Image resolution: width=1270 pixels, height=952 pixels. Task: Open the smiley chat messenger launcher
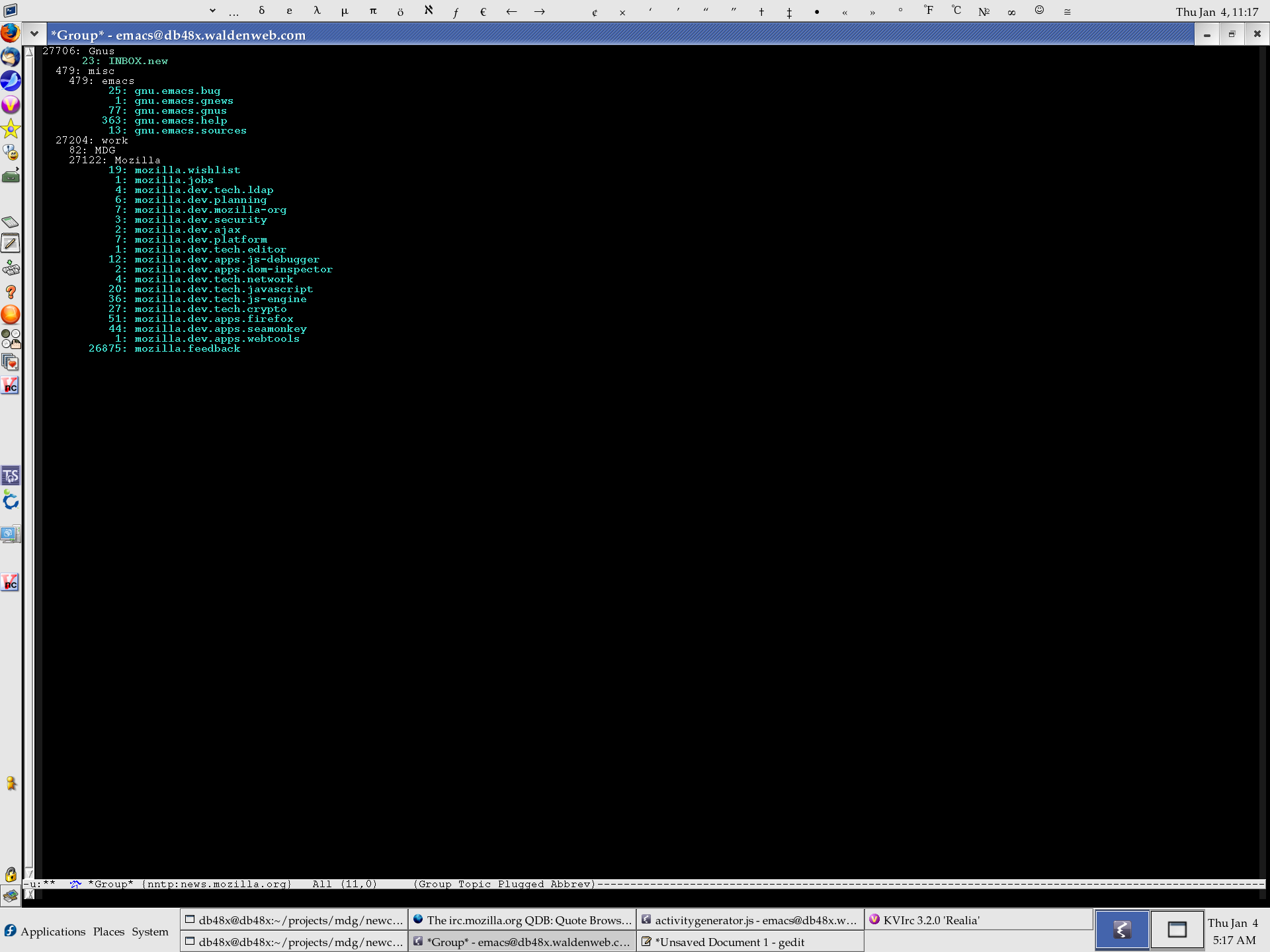point(11,153)
